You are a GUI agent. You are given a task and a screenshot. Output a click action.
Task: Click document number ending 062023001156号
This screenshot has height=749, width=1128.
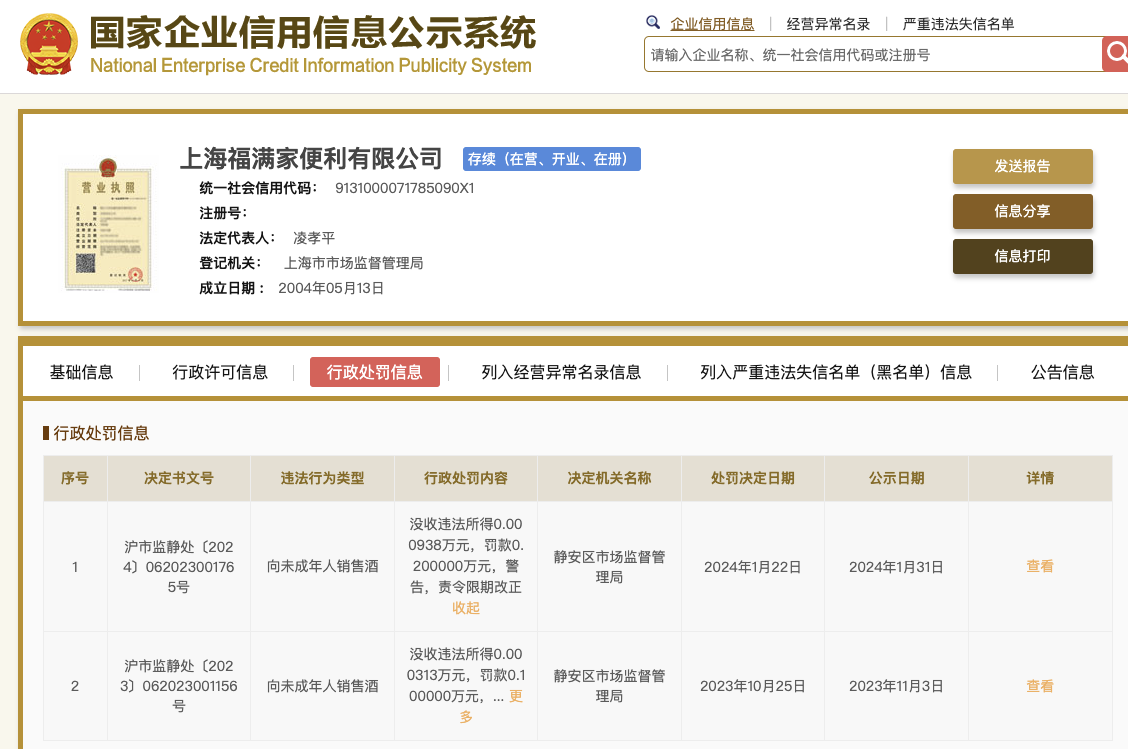point(178,686)
